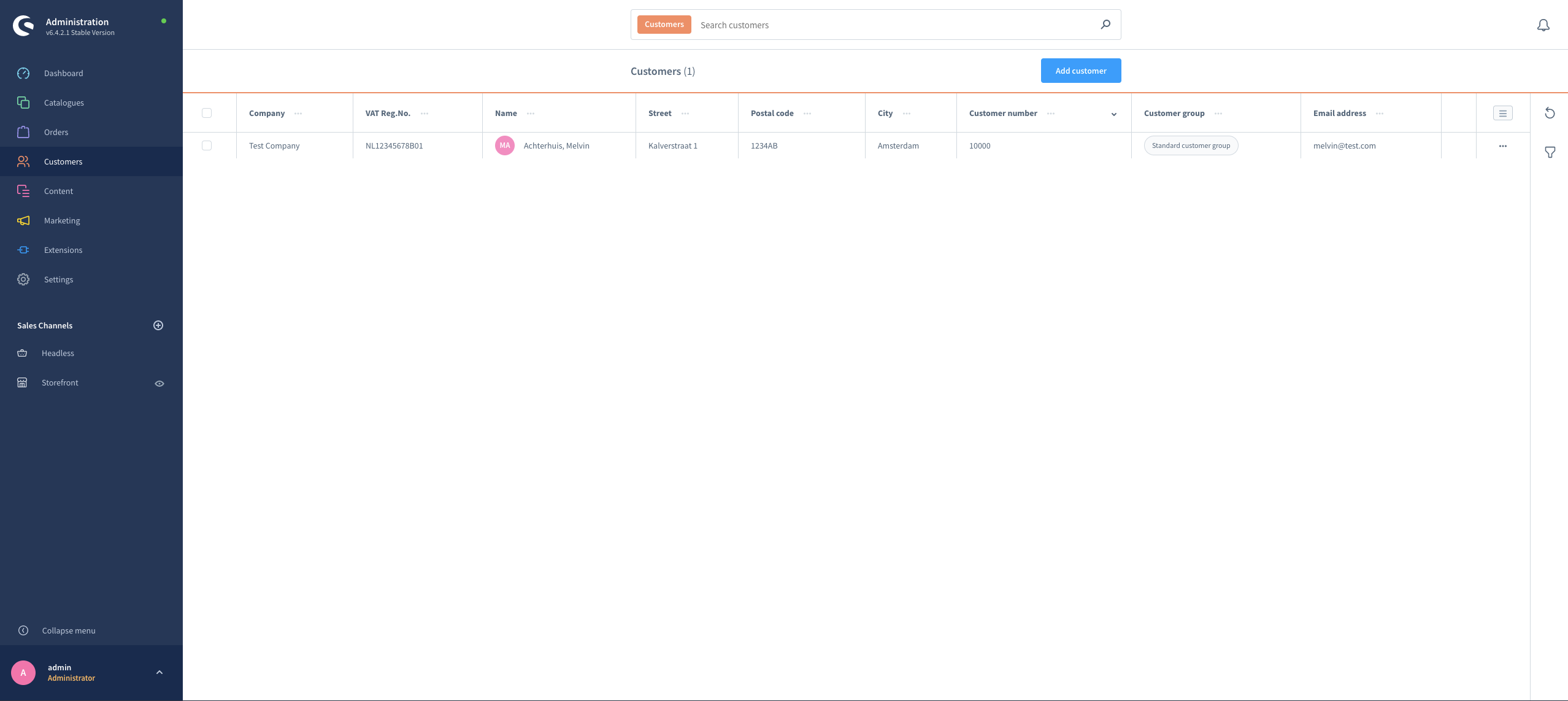
Task: Click the notification bell icon
Action: [1543, 25]
